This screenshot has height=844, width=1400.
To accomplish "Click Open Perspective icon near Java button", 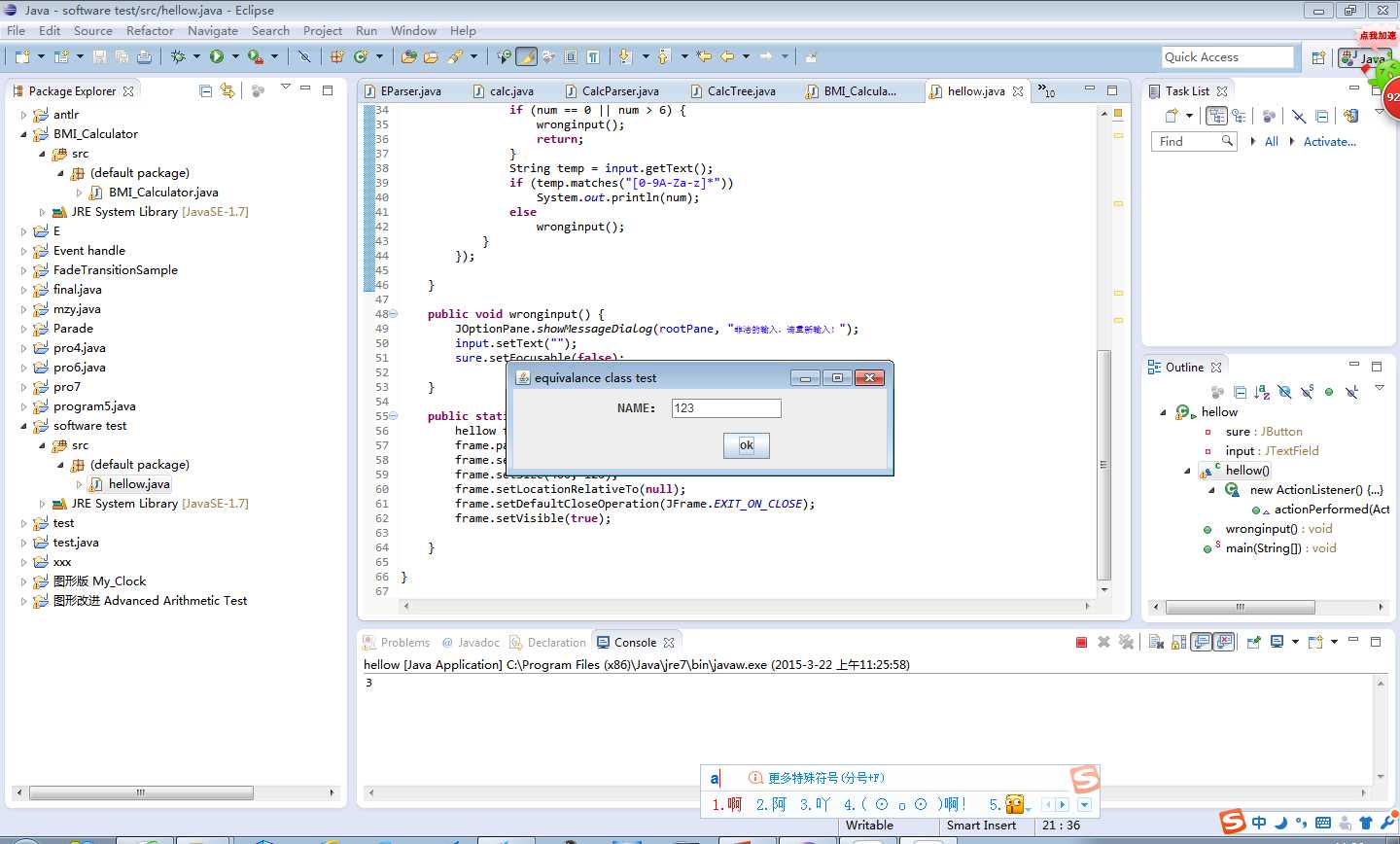I will (x=1318, y=58).
